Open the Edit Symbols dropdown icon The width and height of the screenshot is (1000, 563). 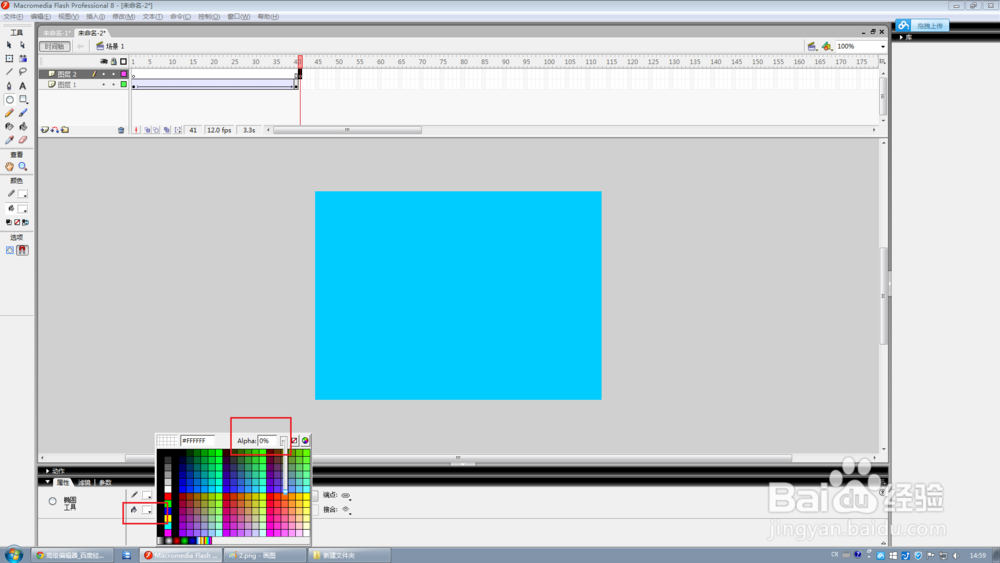click(827, 47)
